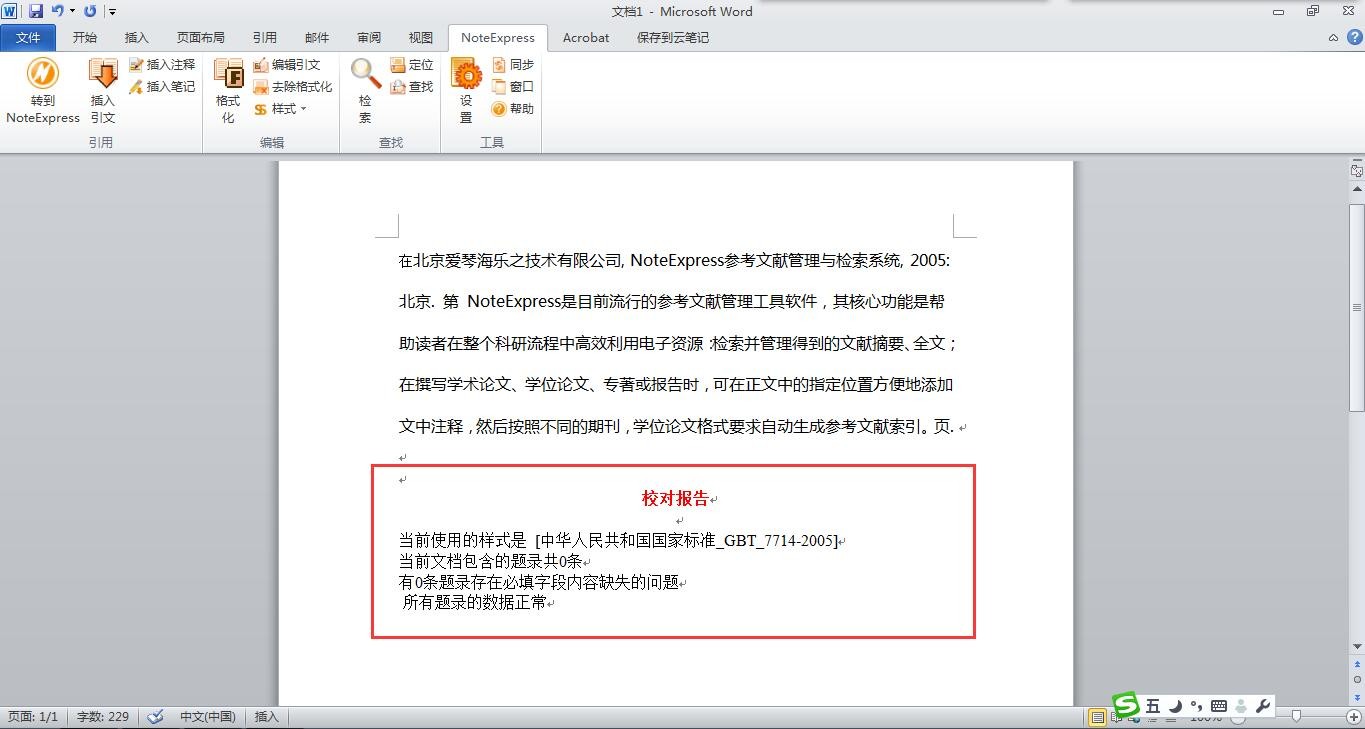Click 中文(中国) language indicator
The image size is (1365, 729).
[x=208, y=717]
